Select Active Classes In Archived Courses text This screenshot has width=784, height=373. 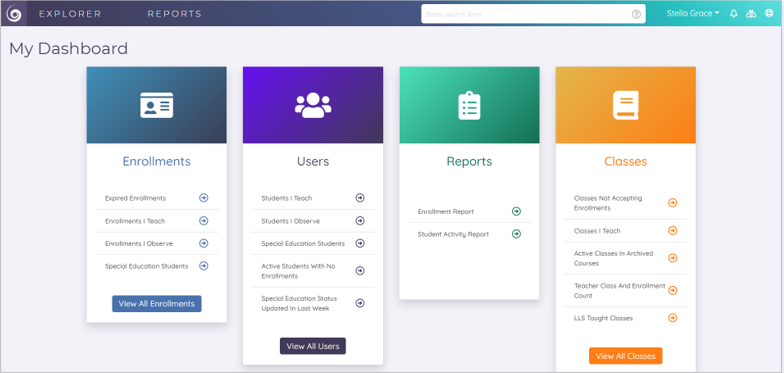pyautogui.click(x=614, y=258)
